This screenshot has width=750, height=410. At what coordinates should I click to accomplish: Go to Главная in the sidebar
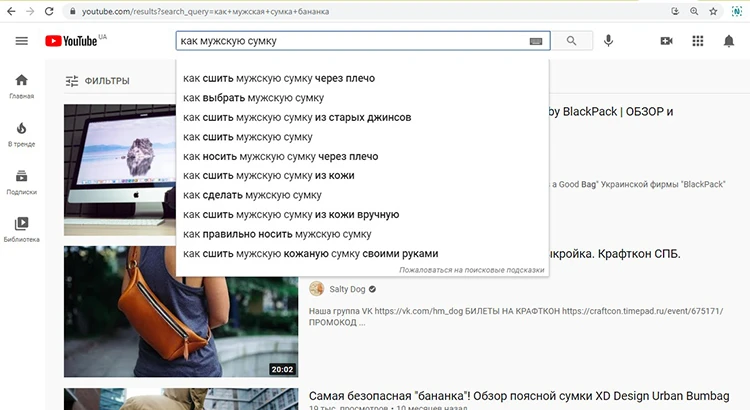22,86
